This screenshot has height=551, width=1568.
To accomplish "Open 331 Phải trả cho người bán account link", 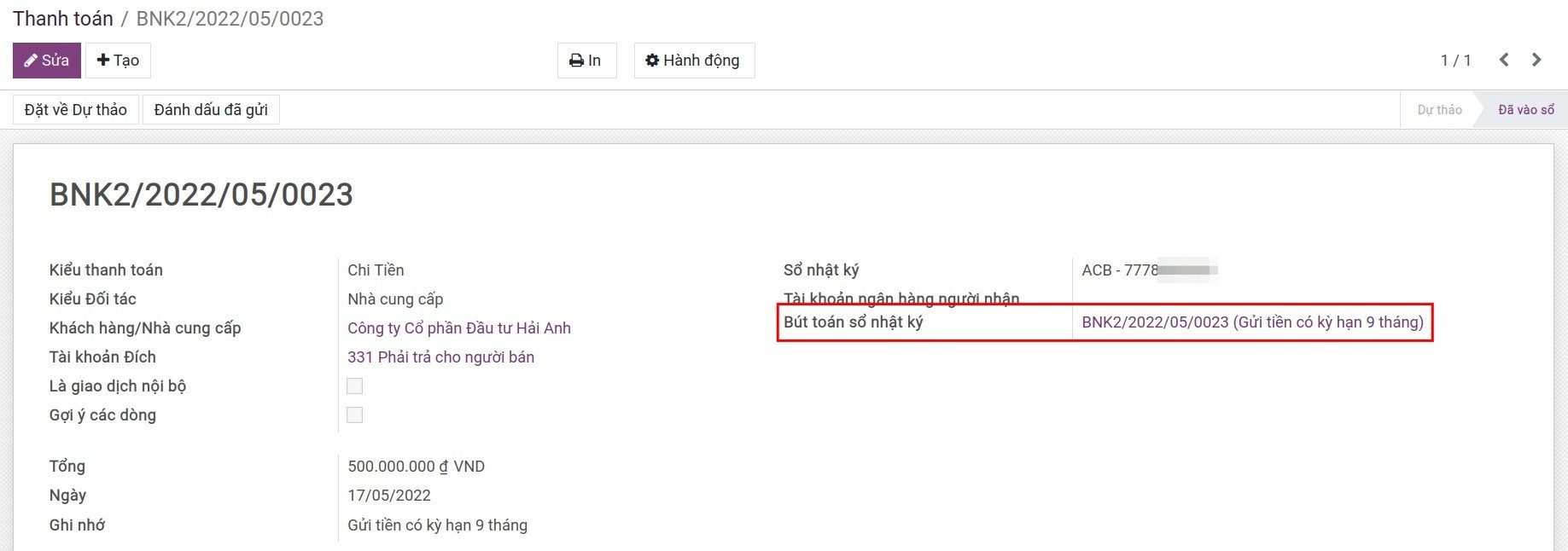I will pos(440,357).
